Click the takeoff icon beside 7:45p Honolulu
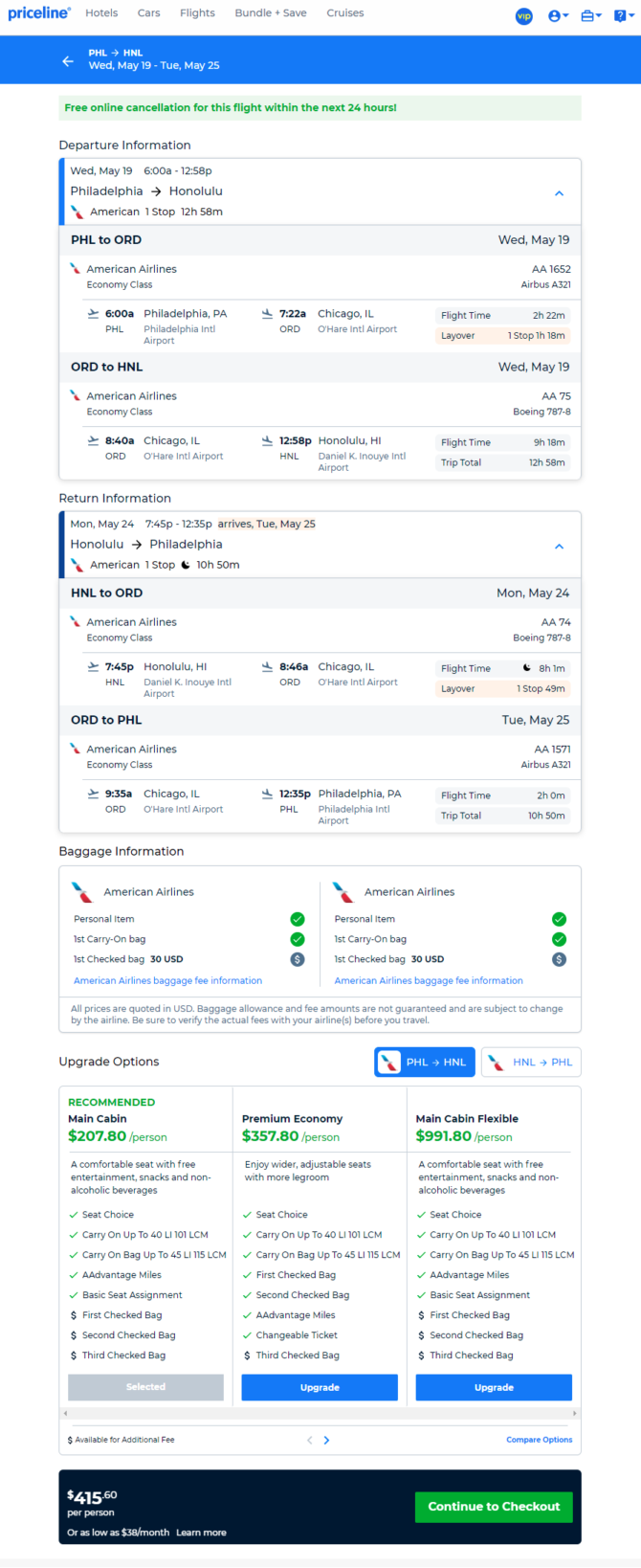This screenshot has width=641, height=1568. (x=93, y=666)
